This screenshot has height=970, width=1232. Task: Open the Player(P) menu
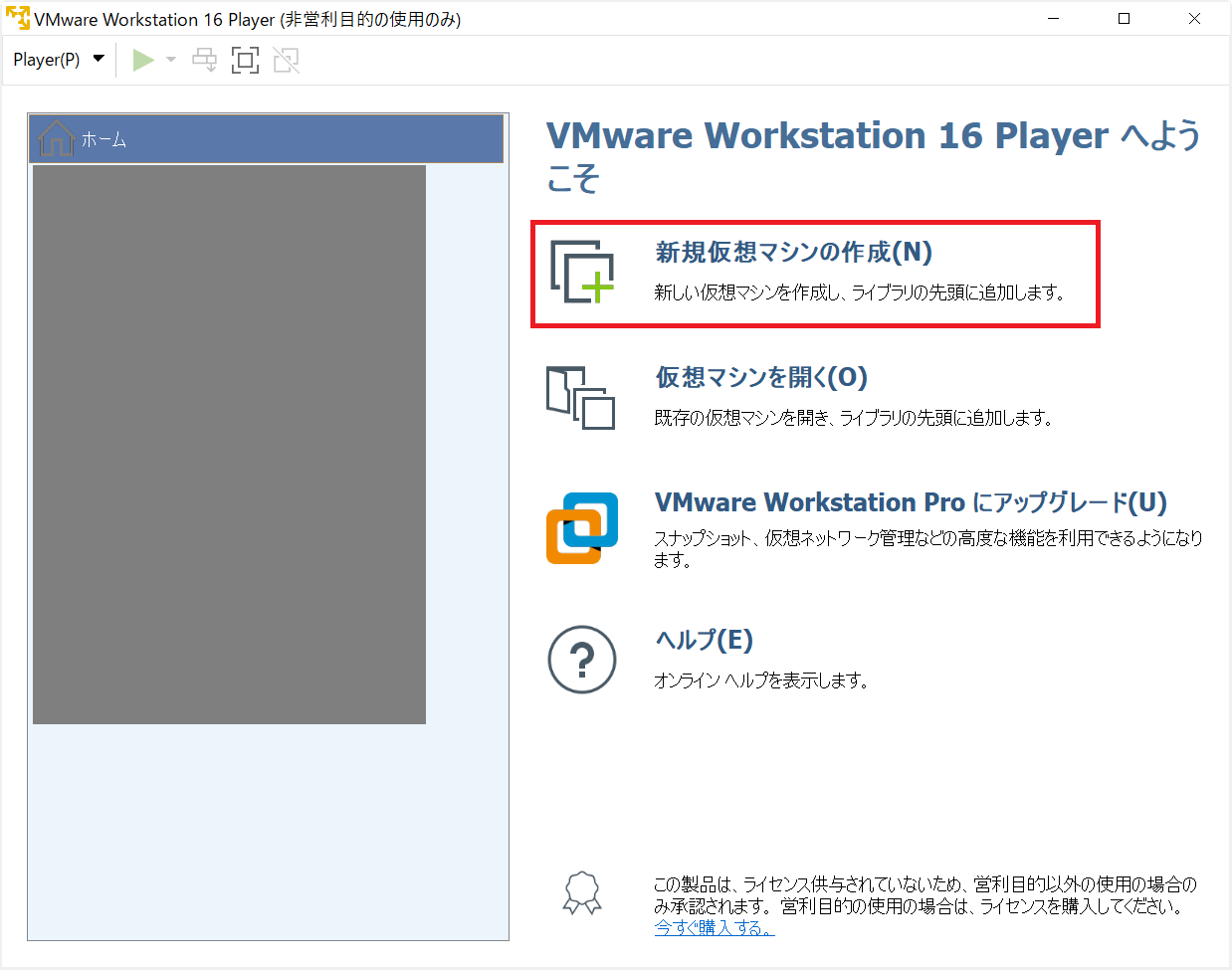point(59,60)
